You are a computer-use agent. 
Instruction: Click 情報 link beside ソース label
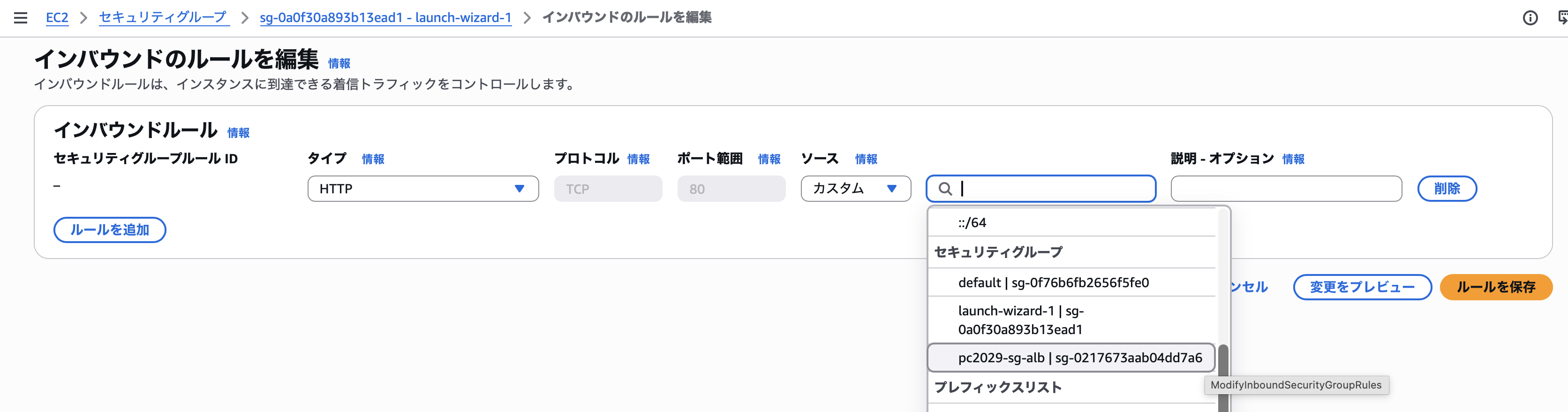click(x=866, y=159)
